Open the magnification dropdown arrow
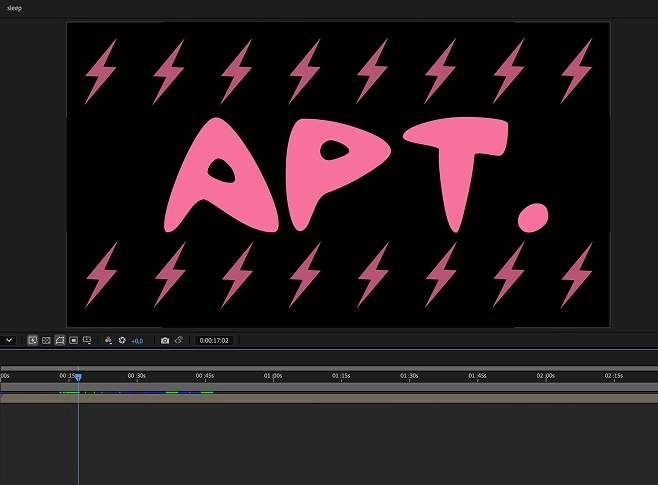 pos(8,341)
